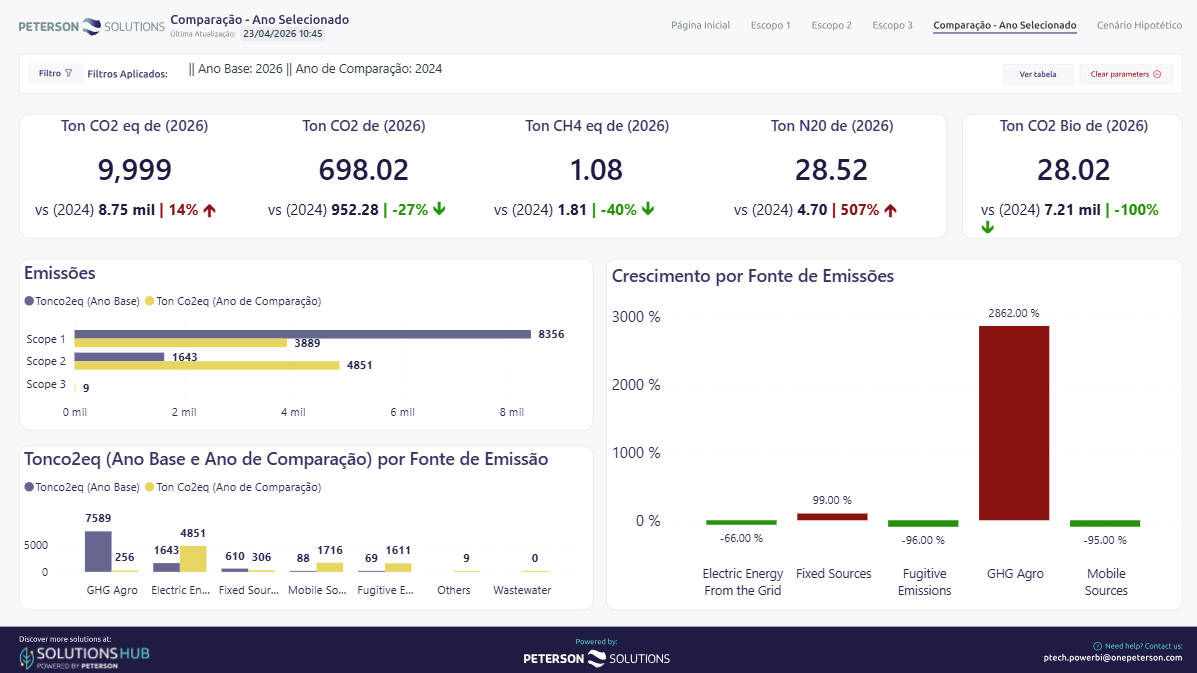
Task: Click Crescimento por Fonte de Emissões title
Action: coord(753,276)
